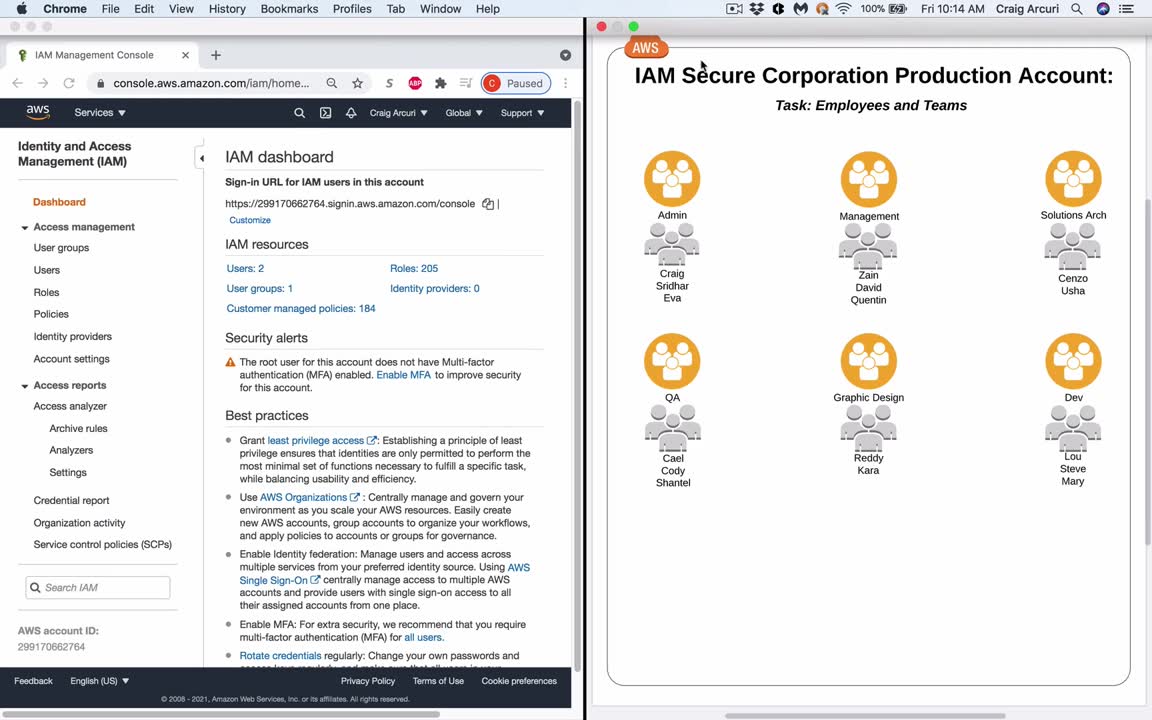Screen dimensions: 1152x720
Task: Click the Users: 2 link
Action: (245, 268)
